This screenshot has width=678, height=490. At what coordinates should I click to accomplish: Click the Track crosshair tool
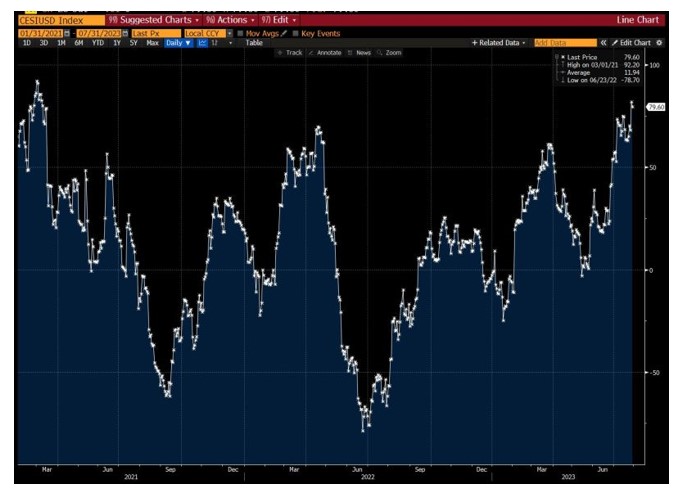[x=290, y=52]
